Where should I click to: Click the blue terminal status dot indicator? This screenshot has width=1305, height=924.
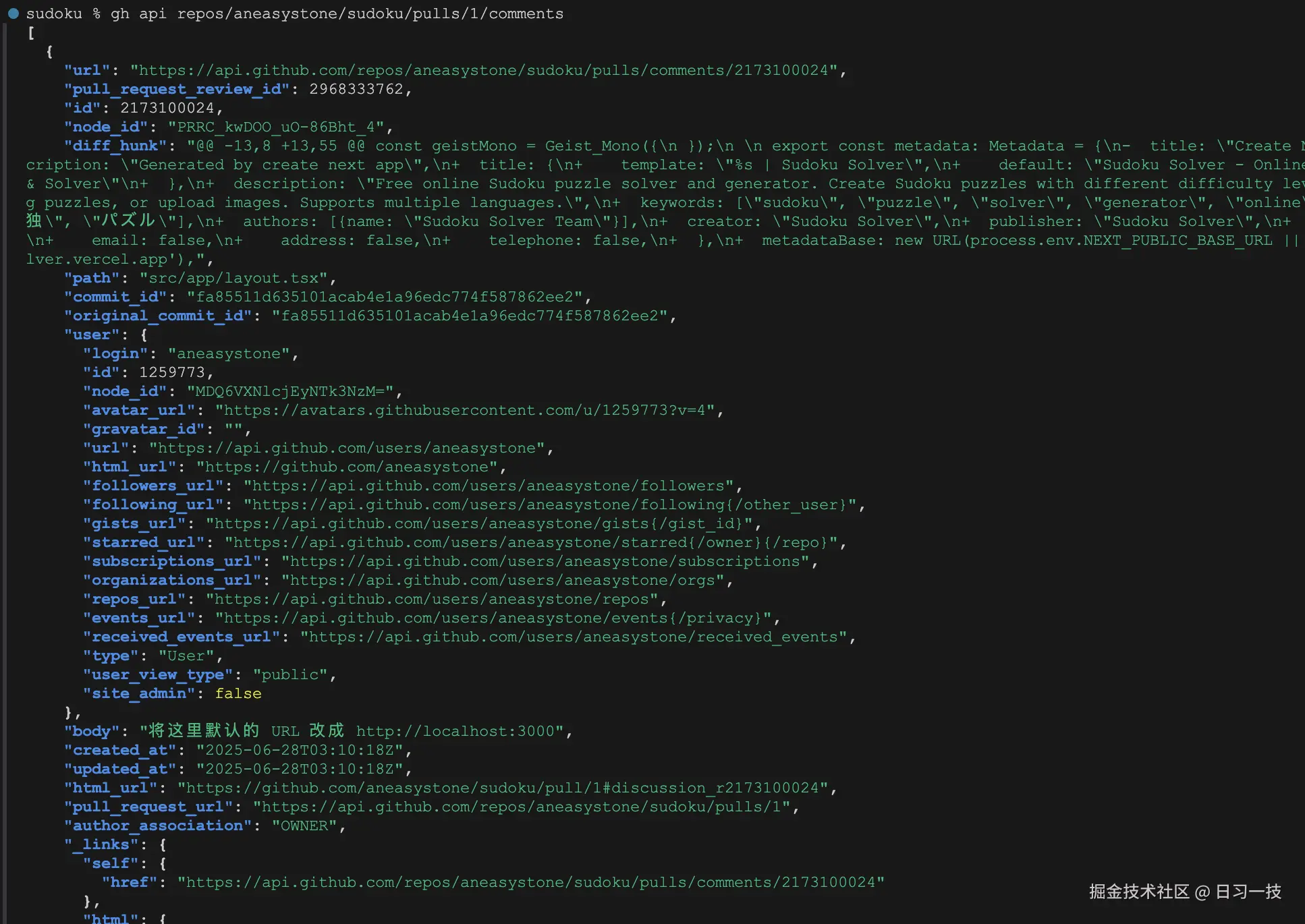click(13, 13)
